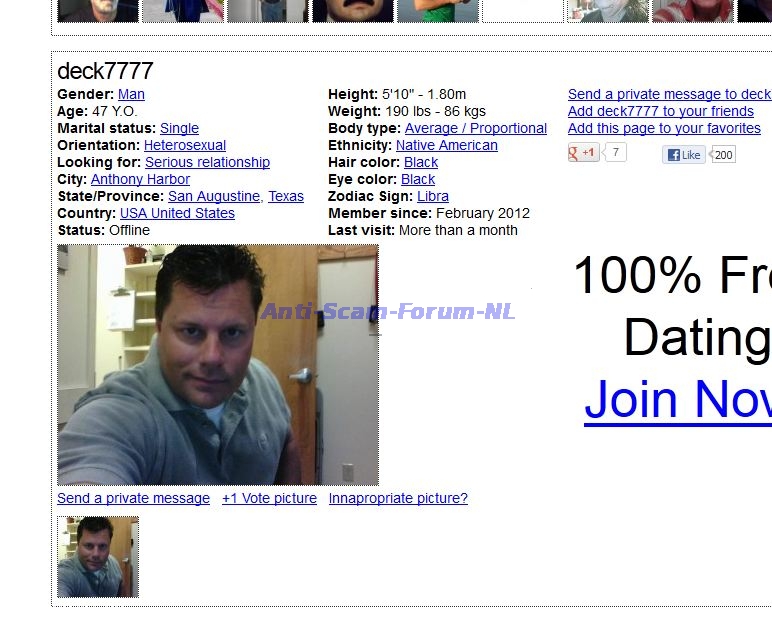
Task: Select the 'Serious relationship' link
Action: 207,162
